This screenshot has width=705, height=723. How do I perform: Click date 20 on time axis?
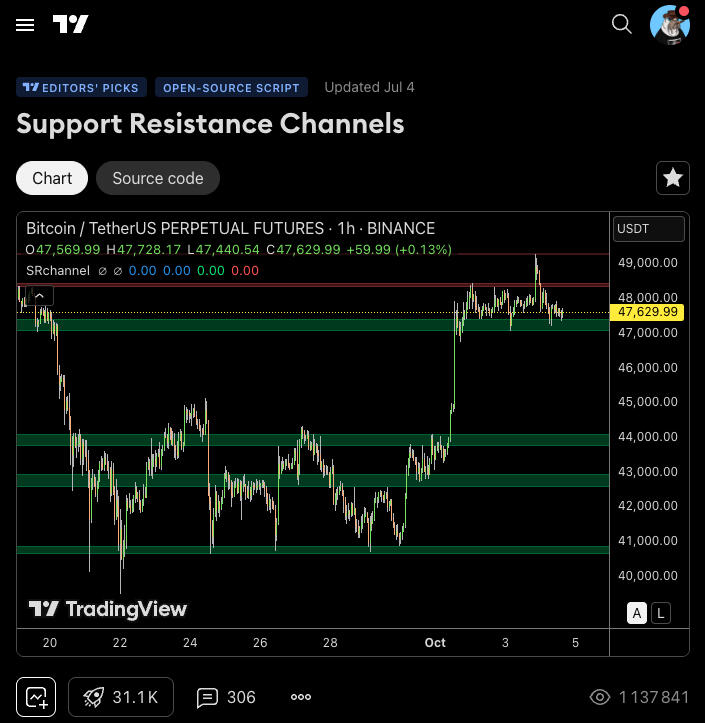(50, 642)
